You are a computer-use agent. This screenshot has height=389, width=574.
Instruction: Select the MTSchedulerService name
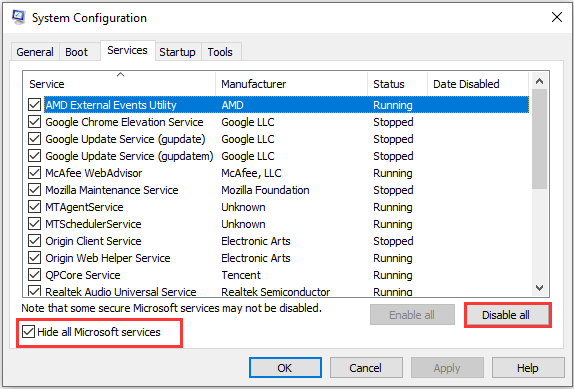(x=93, y=224)
